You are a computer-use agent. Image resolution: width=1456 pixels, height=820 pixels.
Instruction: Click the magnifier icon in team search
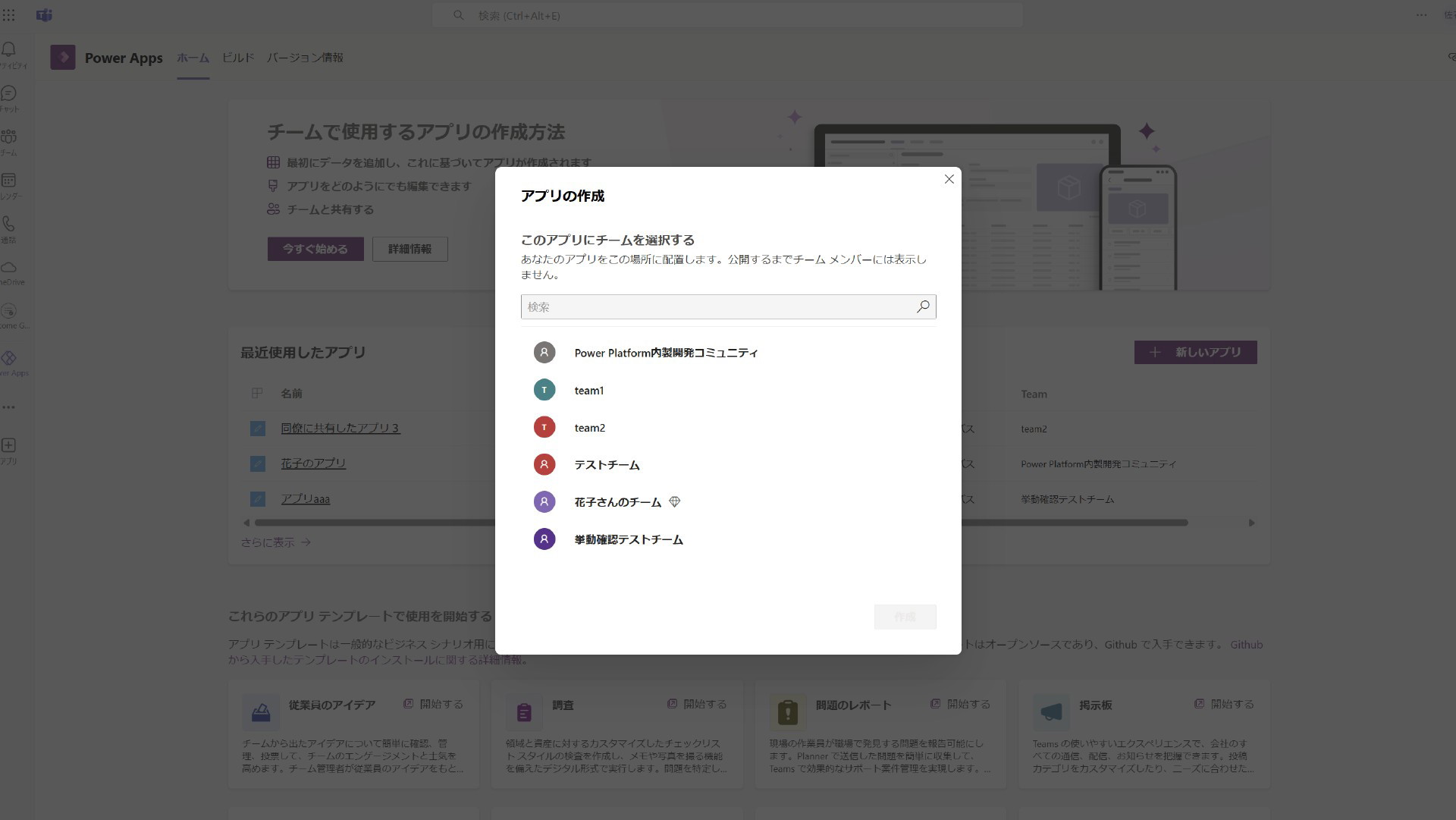(x=923, y=306)
